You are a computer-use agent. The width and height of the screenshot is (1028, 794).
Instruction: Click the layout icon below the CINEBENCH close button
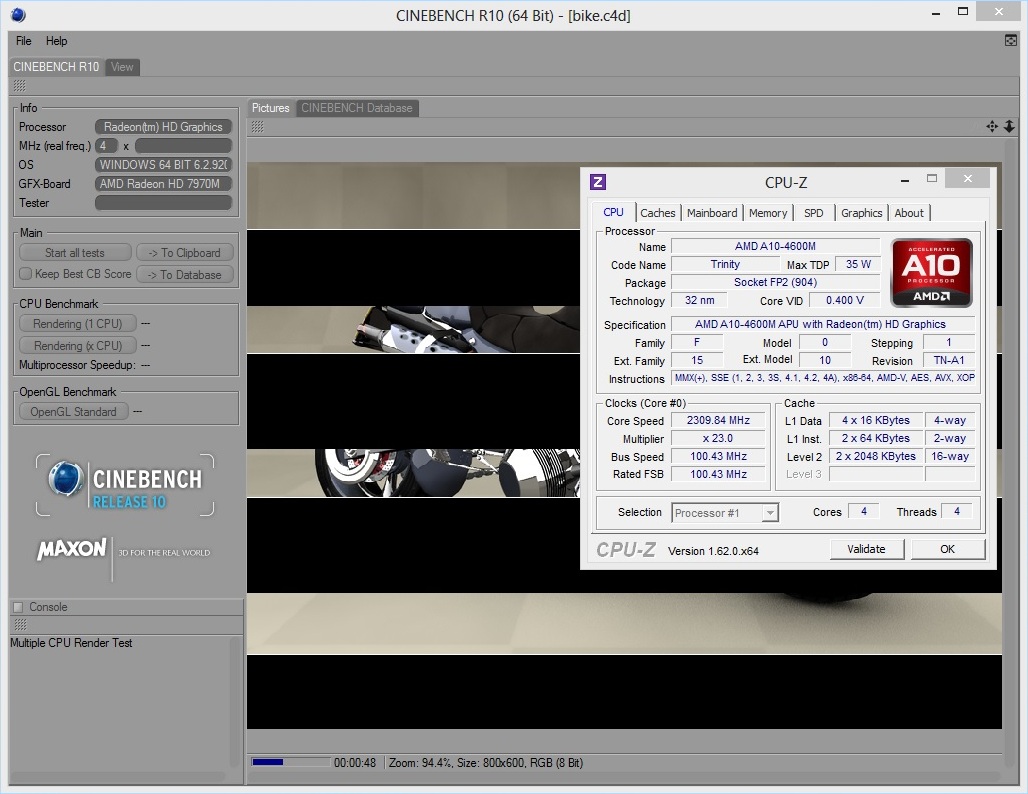pos(1011,40)
